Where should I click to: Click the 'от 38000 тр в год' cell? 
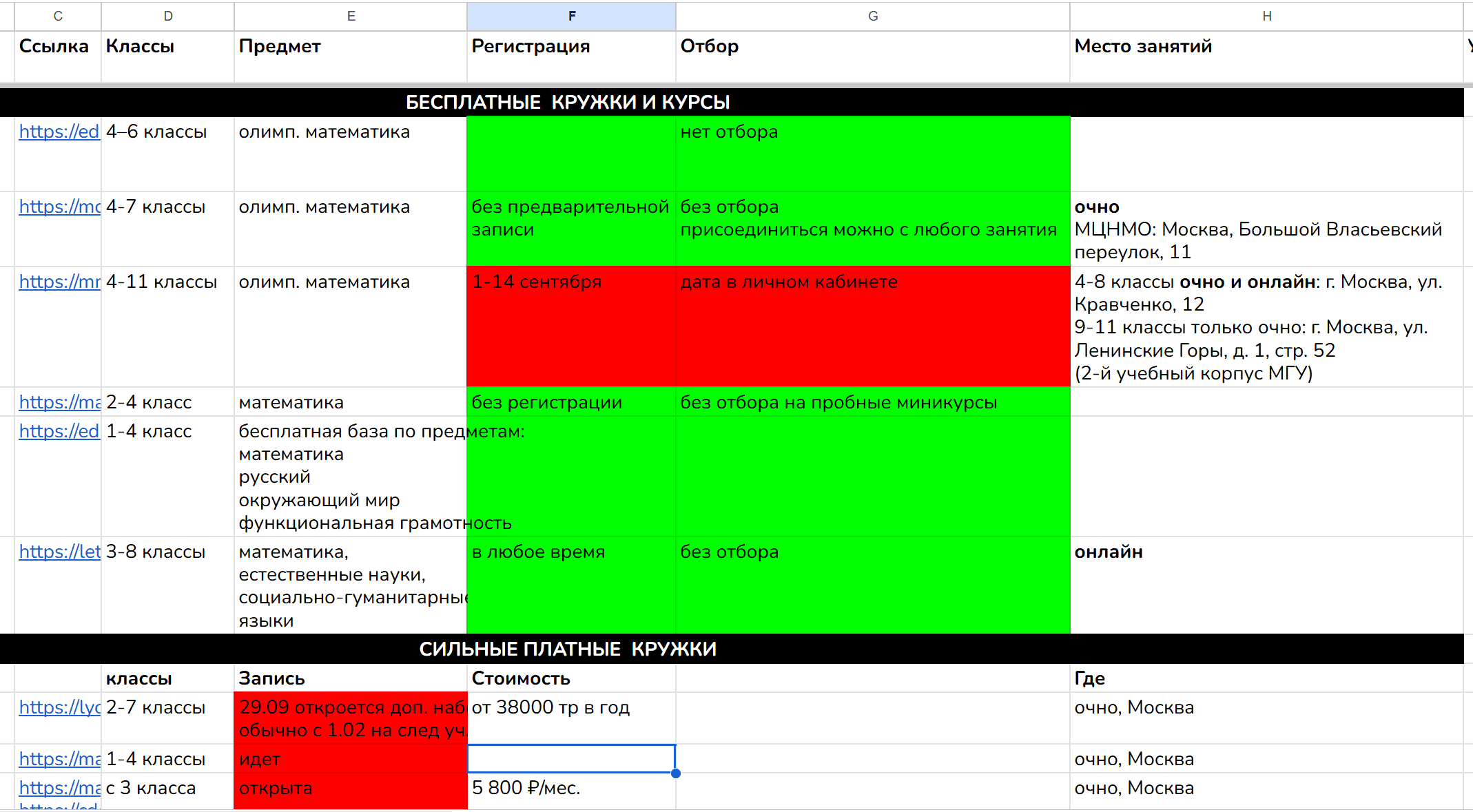(572, 718)
